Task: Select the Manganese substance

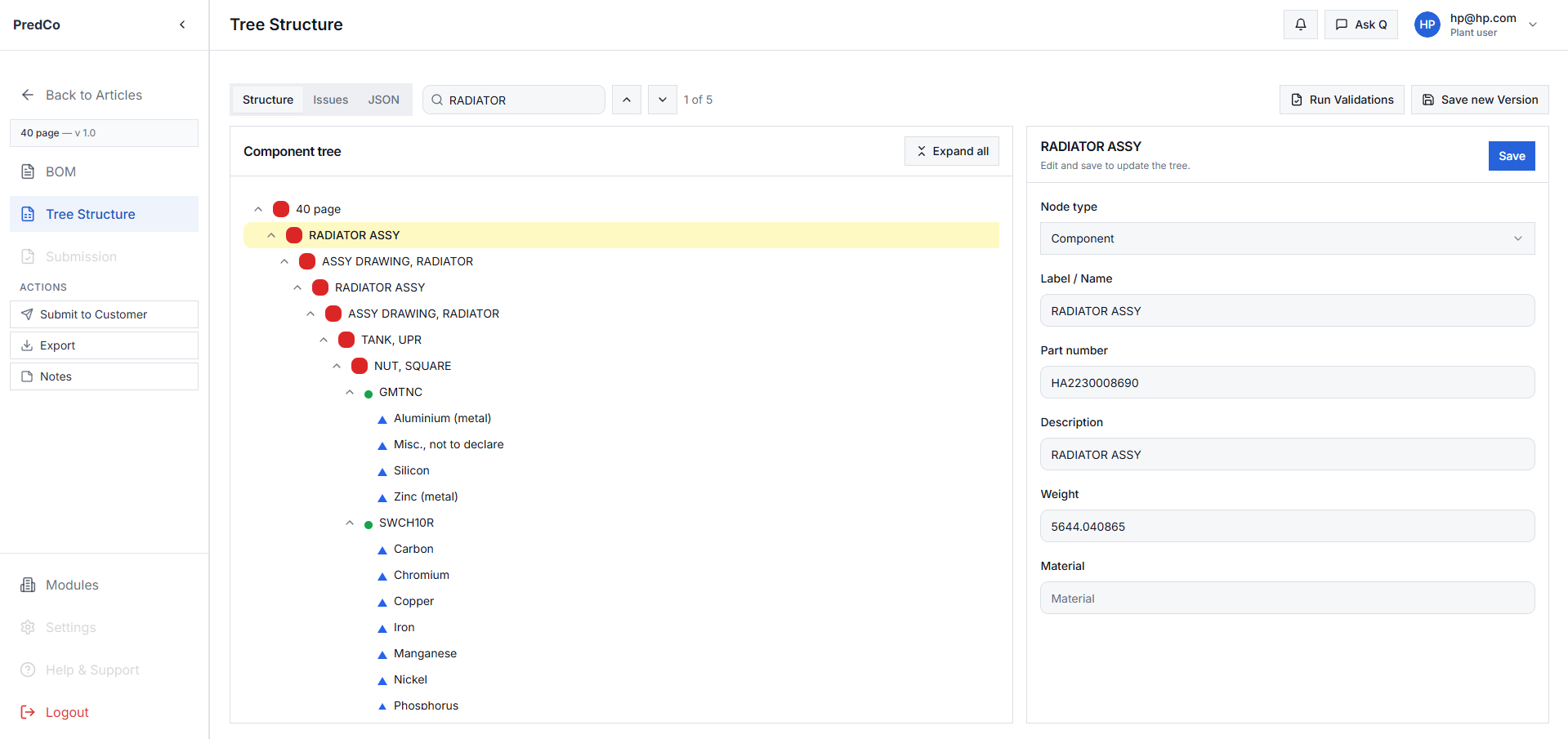Action: click(425, 653)
